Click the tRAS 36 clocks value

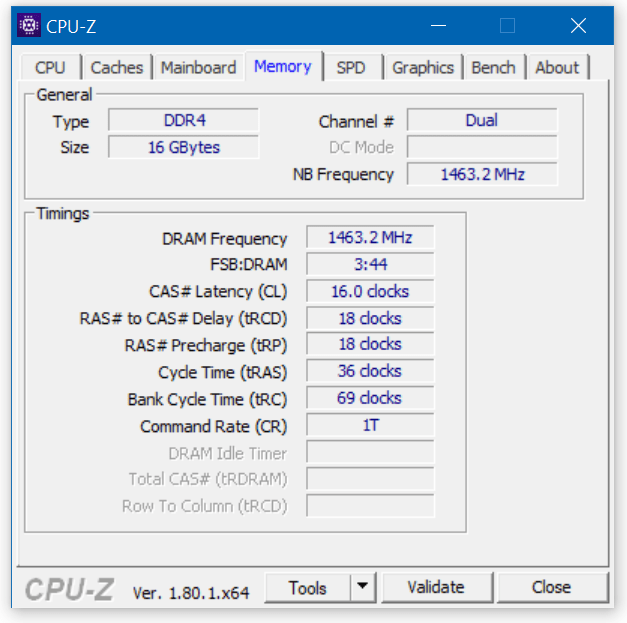coord(370,371)
